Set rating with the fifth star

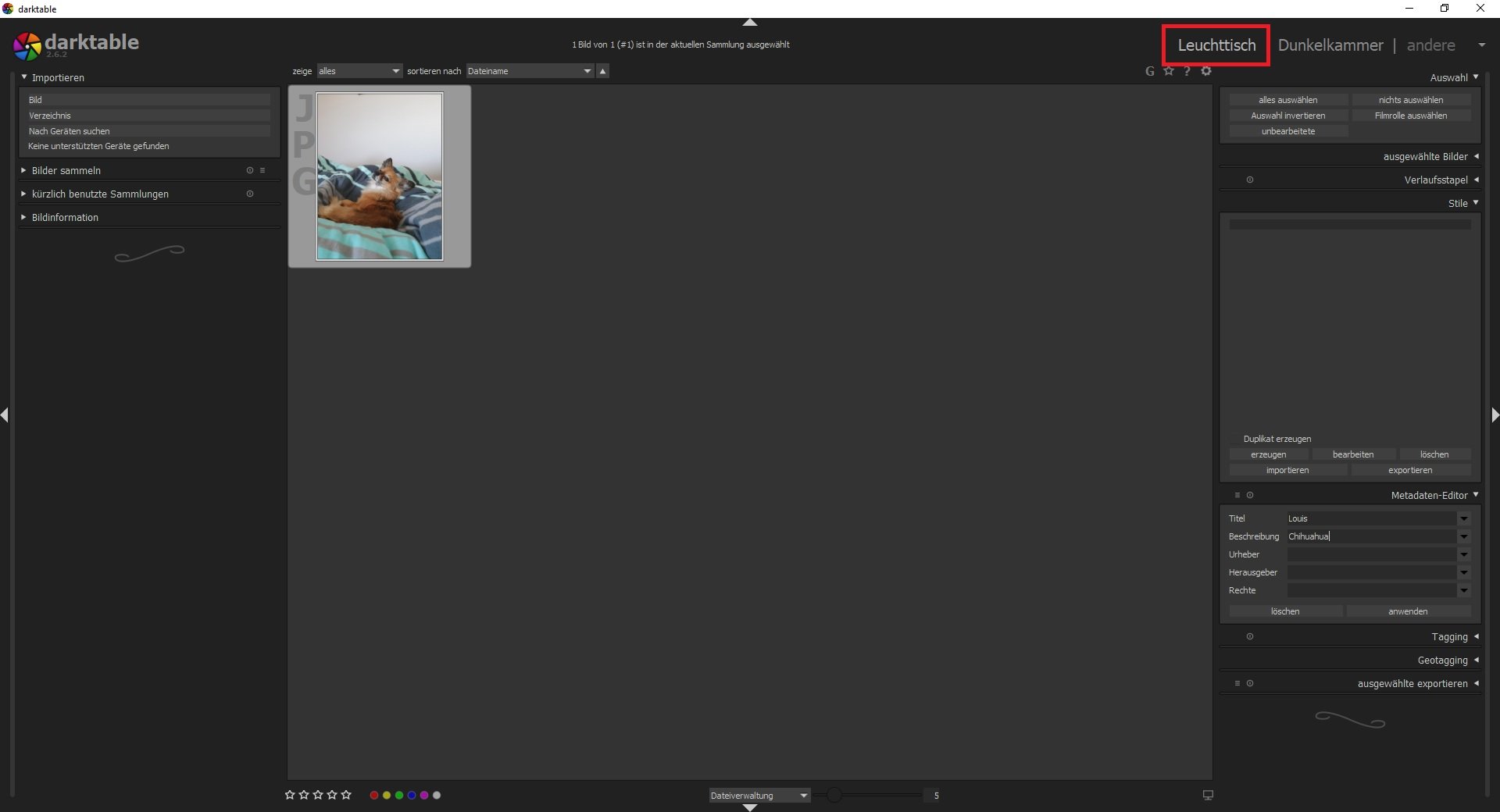tap(346, 795)
